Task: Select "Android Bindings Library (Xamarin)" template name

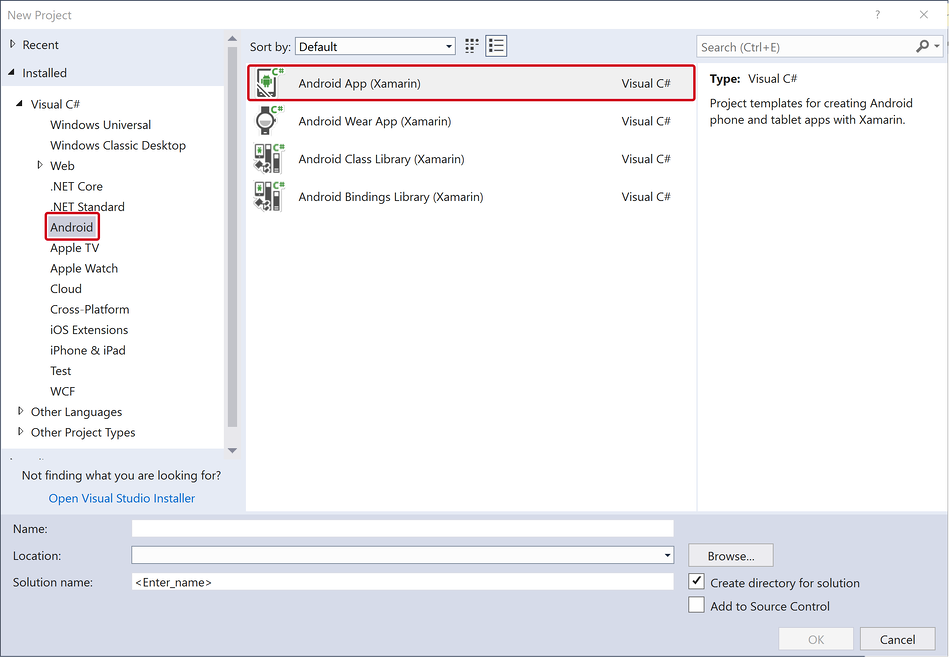Action: tap(391, 196)
